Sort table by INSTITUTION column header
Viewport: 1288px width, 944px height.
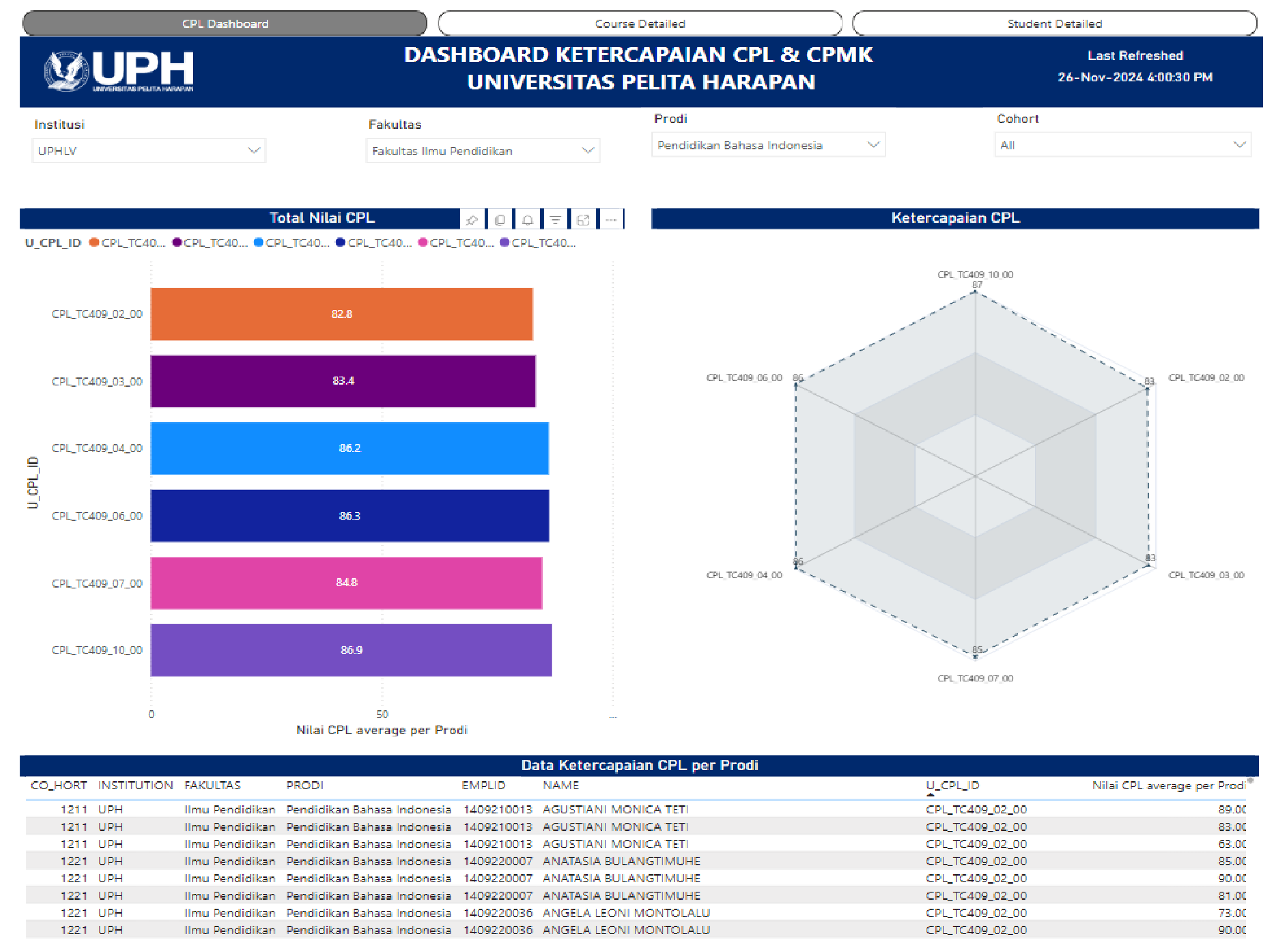click(135, 786)
